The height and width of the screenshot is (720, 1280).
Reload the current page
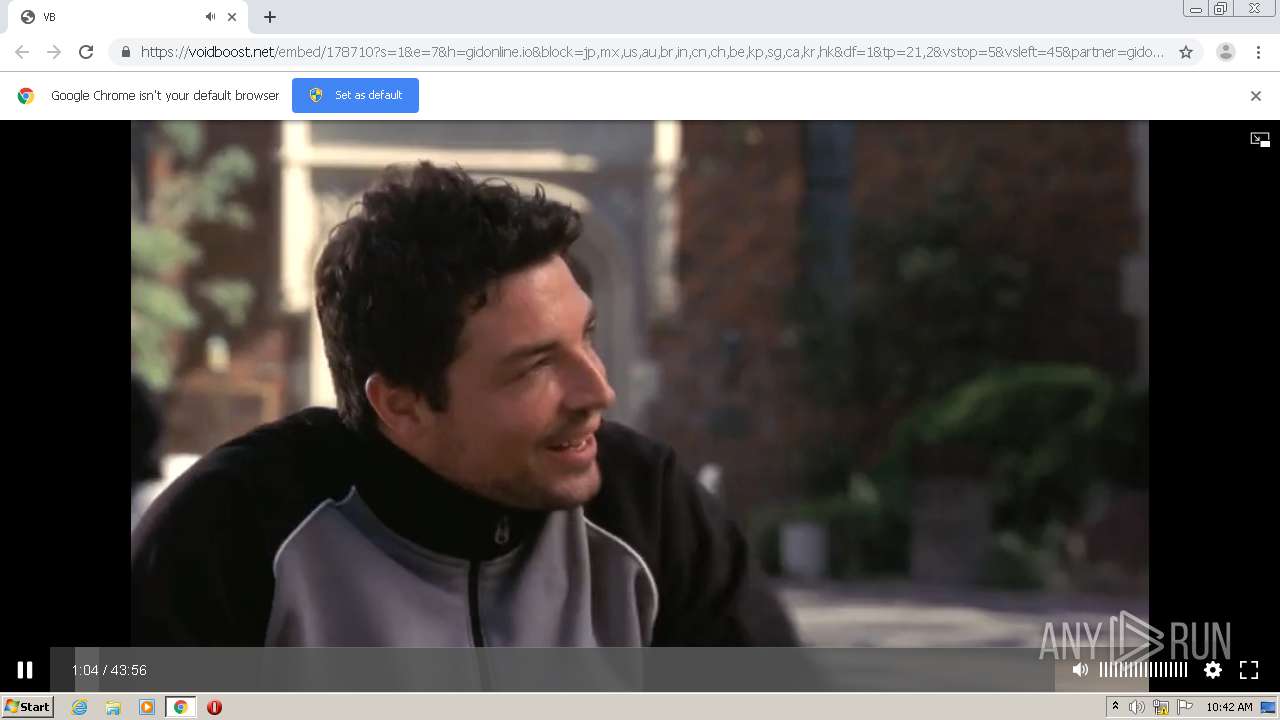86,52
